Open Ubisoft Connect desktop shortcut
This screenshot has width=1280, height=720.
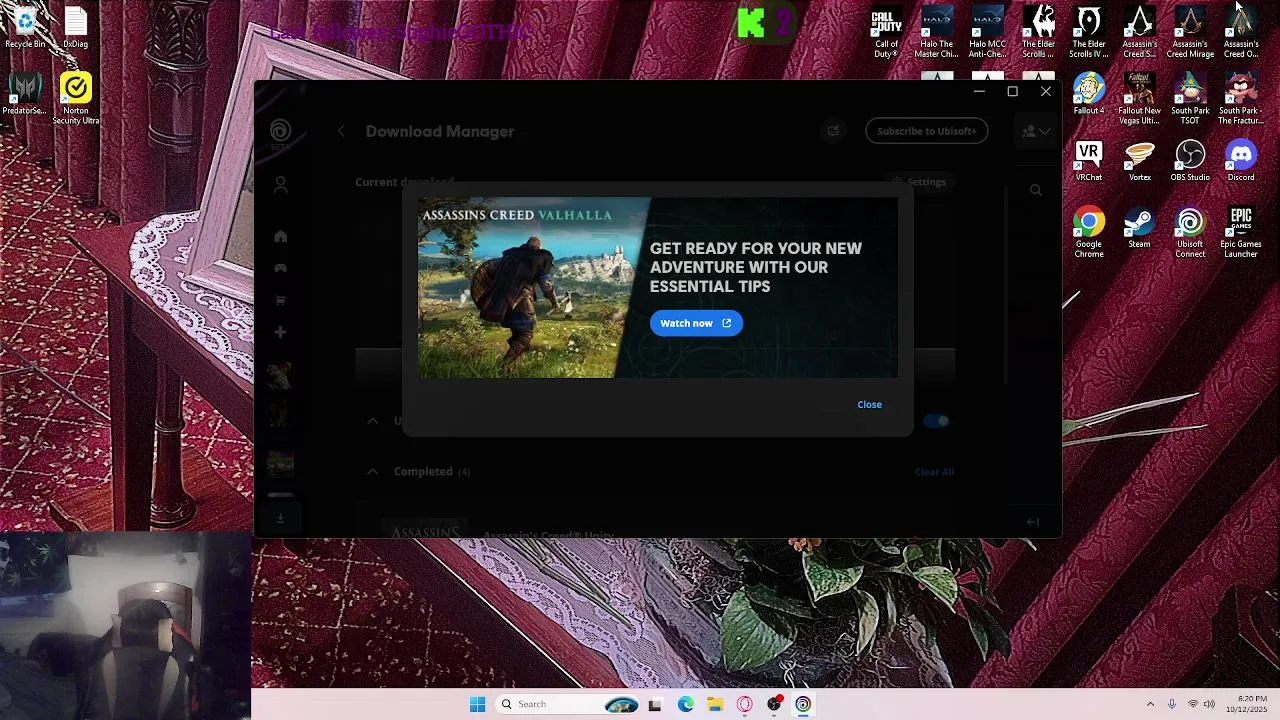(1190, 233)
